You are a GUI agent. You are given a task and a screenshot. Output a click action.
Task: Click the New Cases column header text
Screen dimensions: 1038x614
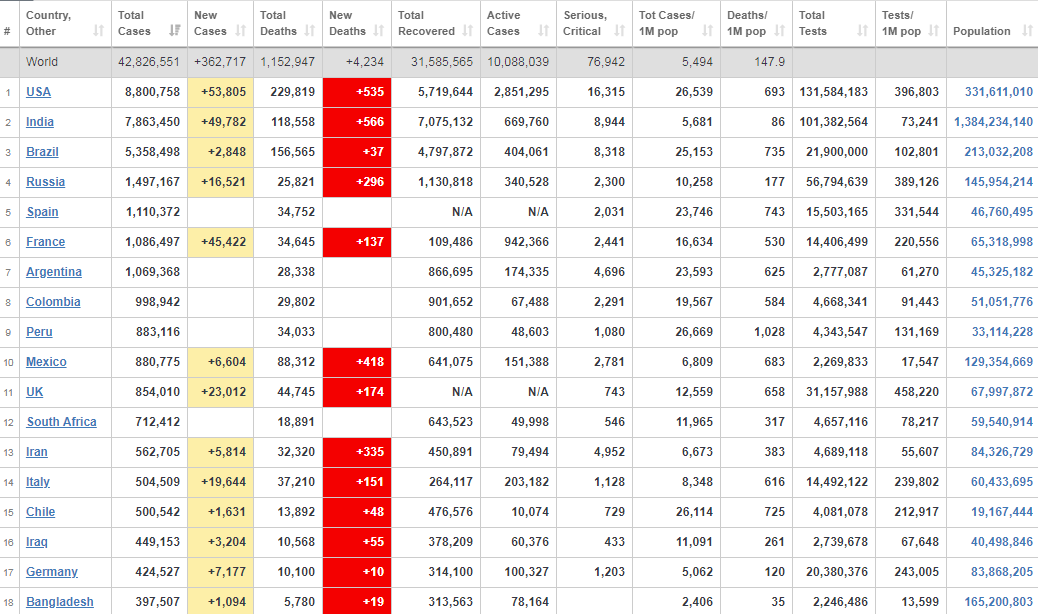pyautogui.click(x=211, y=23)
